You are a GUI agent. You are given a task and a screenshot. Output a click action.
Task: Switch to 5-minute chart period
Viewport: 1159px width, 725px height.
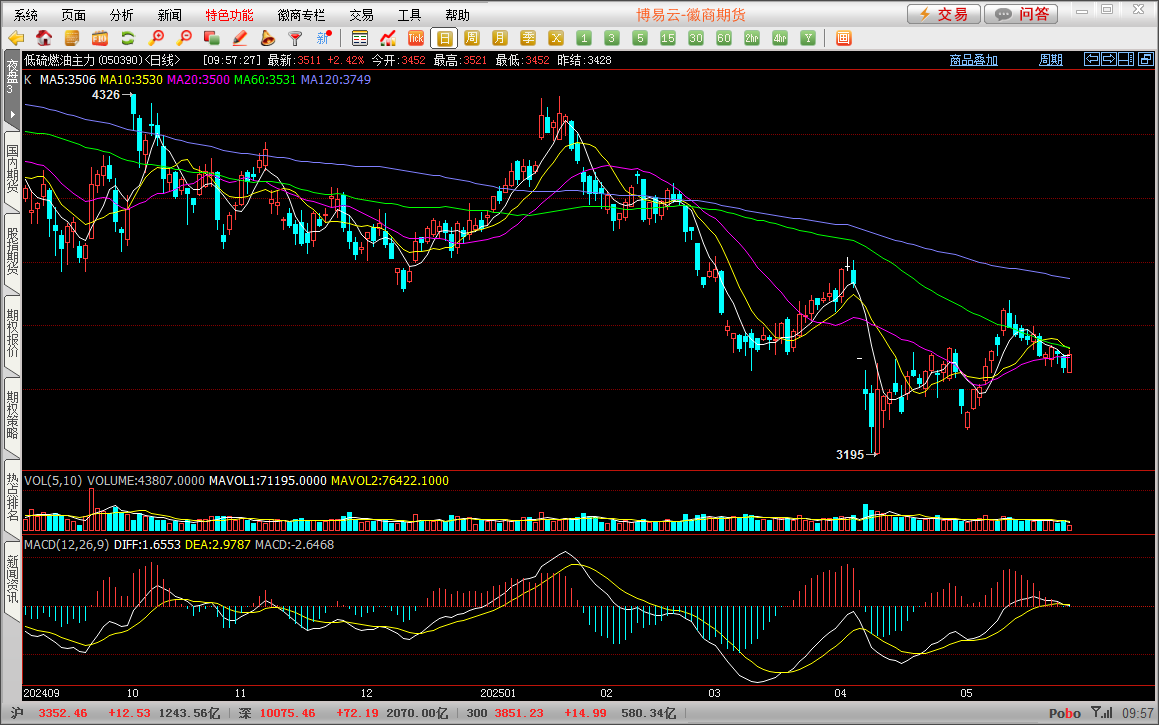pos(640,38)
